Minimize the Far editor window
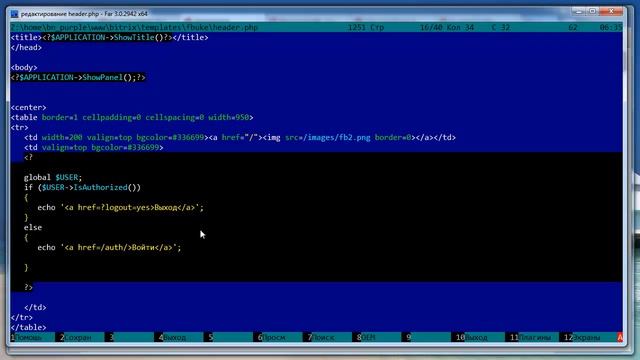Image resolution: width=640 pixels, height=360 pixels. coord(578,11)
